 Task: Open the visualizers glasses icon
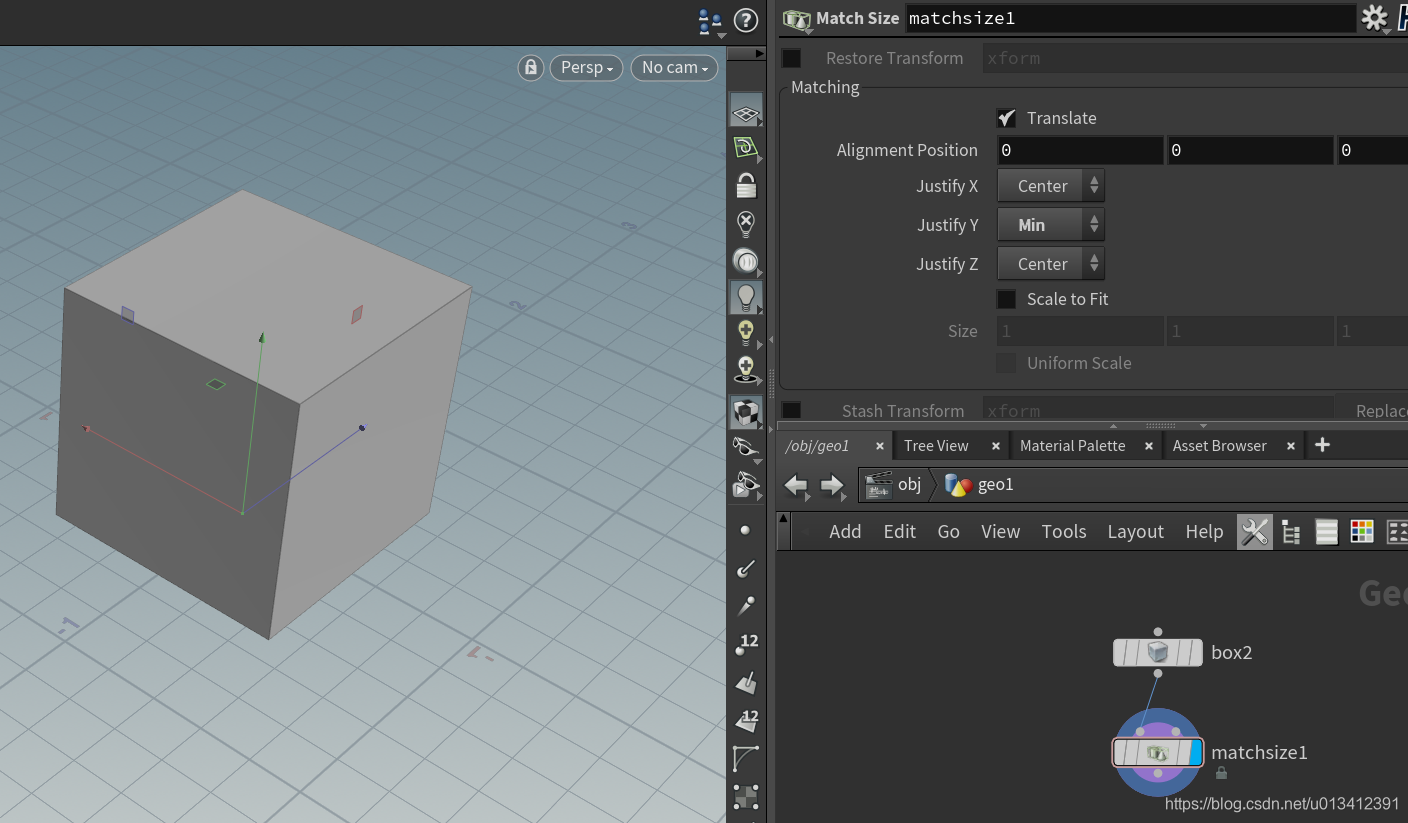click(x=745, y=485)
